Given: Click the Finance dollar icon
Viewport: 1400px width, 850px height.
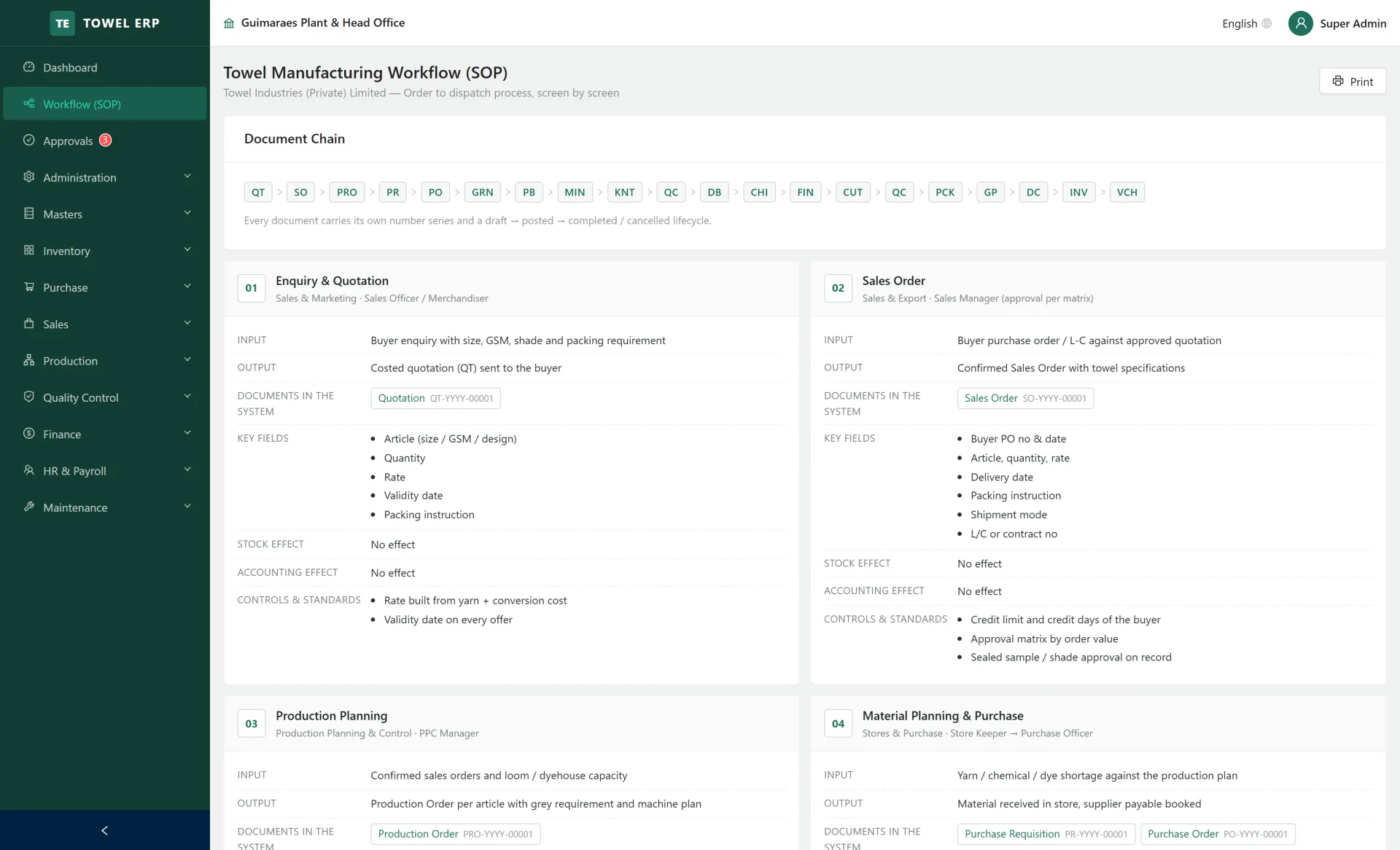Looking at the screenshot, I should tap(29, 434).
